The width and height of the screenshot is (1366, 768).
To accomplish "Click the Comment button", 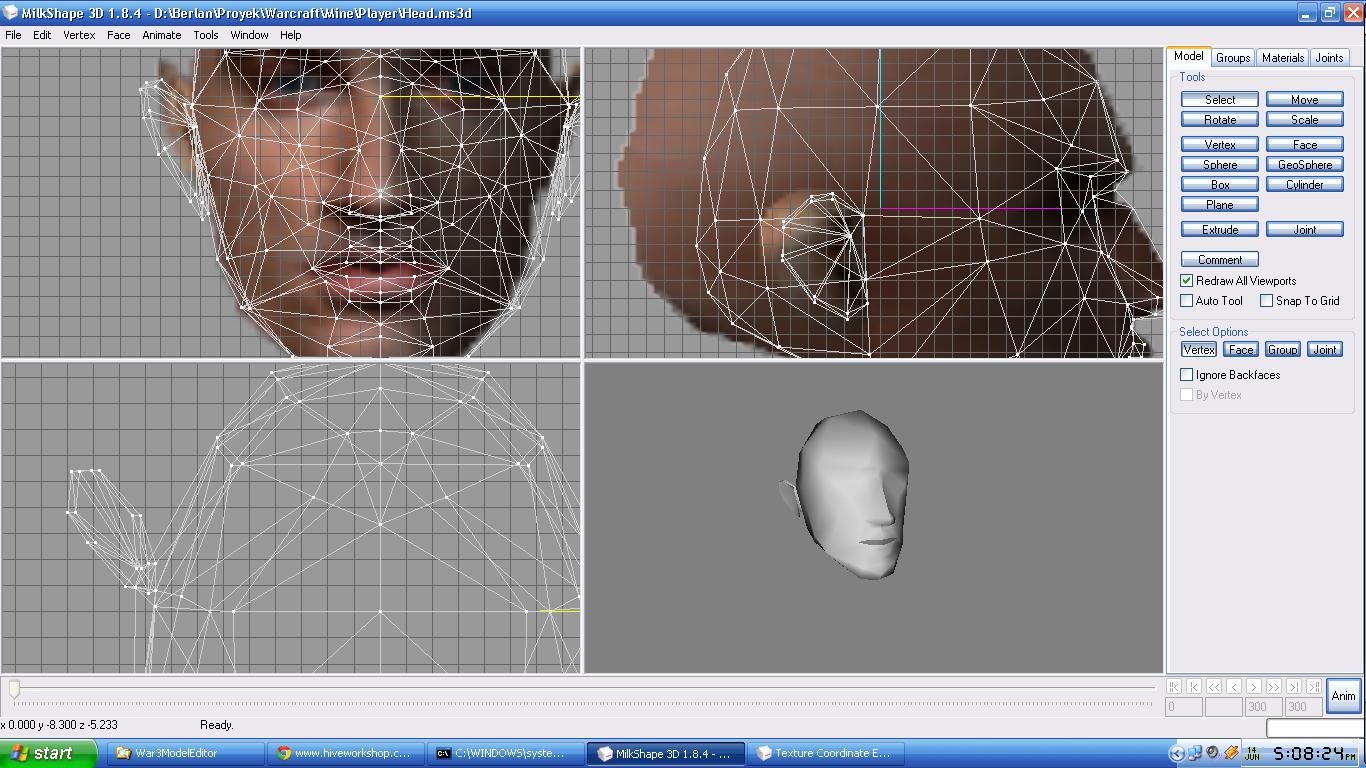I will [1220, 259].
